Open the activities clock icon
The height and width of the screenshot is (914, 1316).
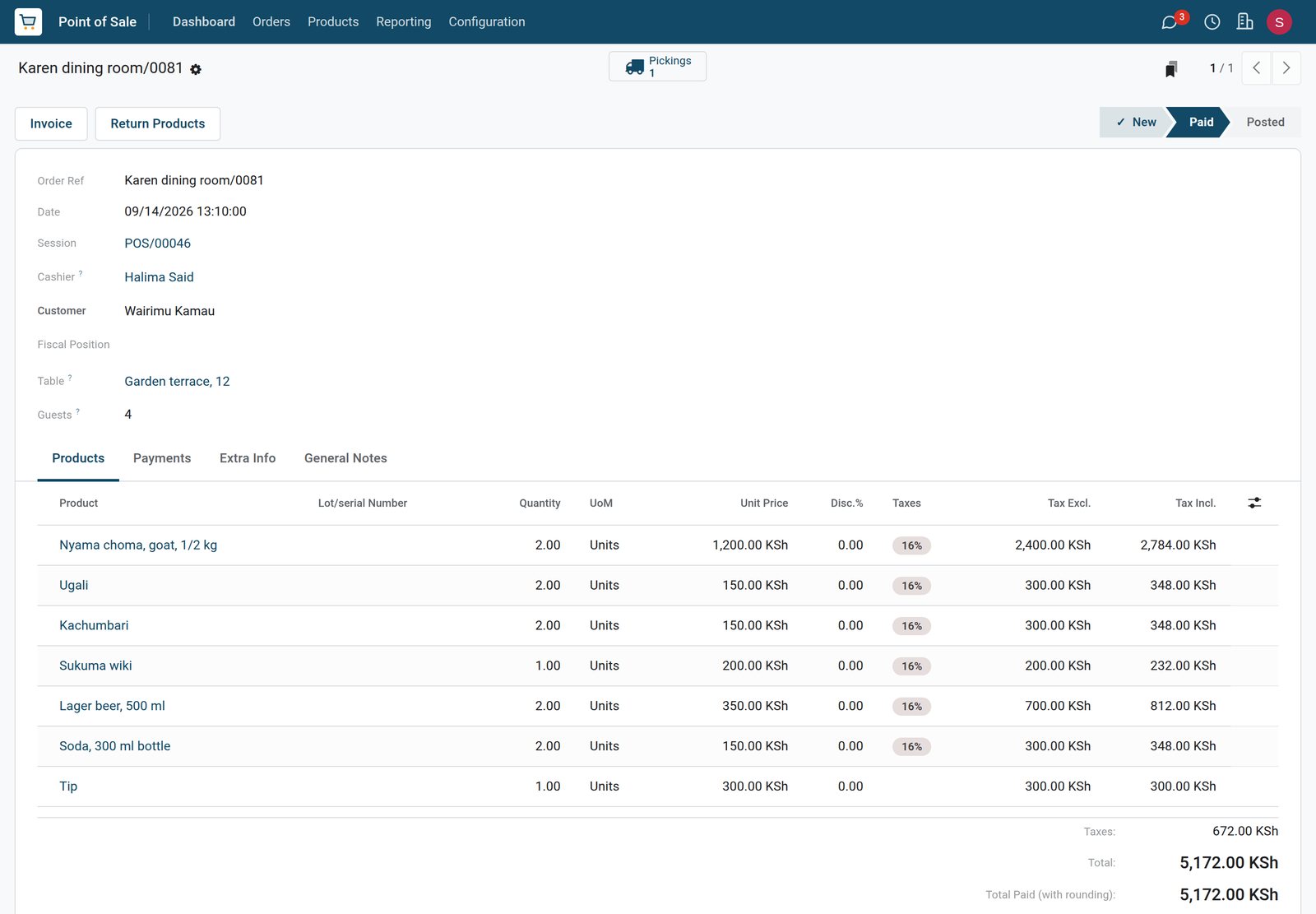(1212, 22)
